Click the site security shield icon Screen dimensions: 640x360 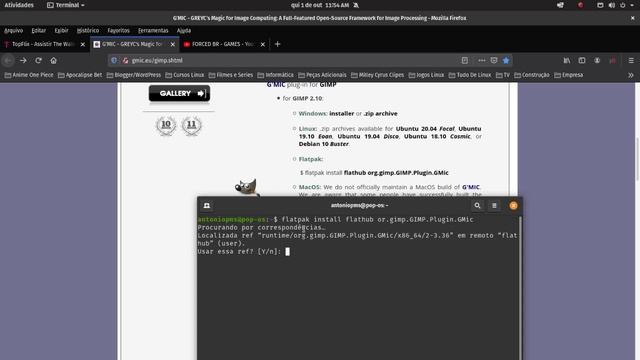(114, 60)
